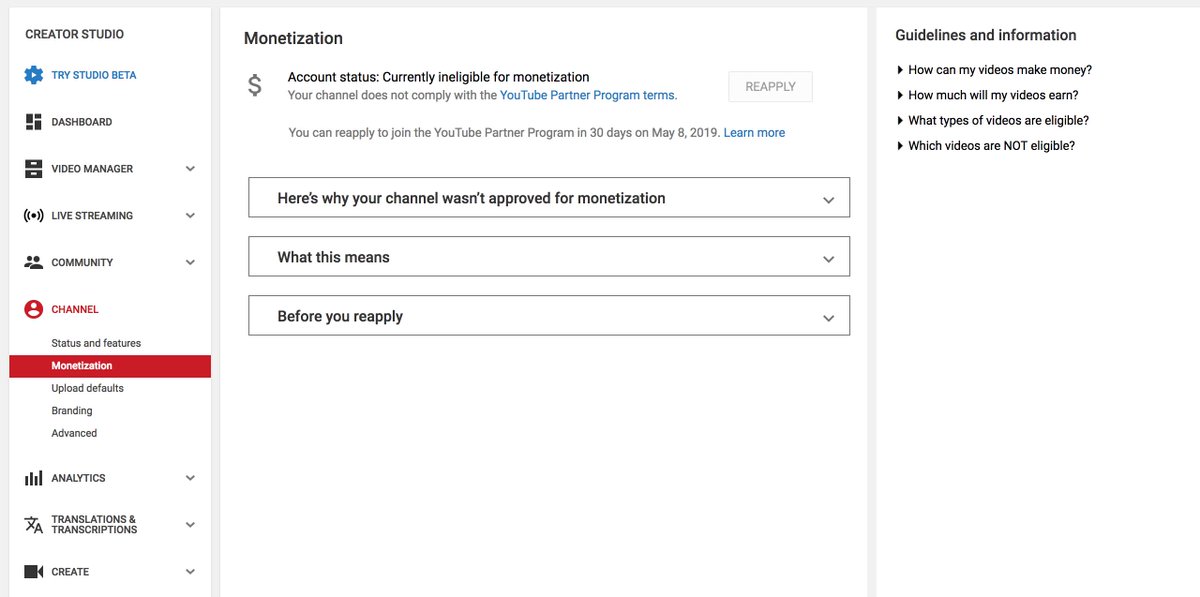Image resolution: width=1200 pixels, height=597 pixels.
Task: Open the Dashboard menu item
Action: coord(82,122)
